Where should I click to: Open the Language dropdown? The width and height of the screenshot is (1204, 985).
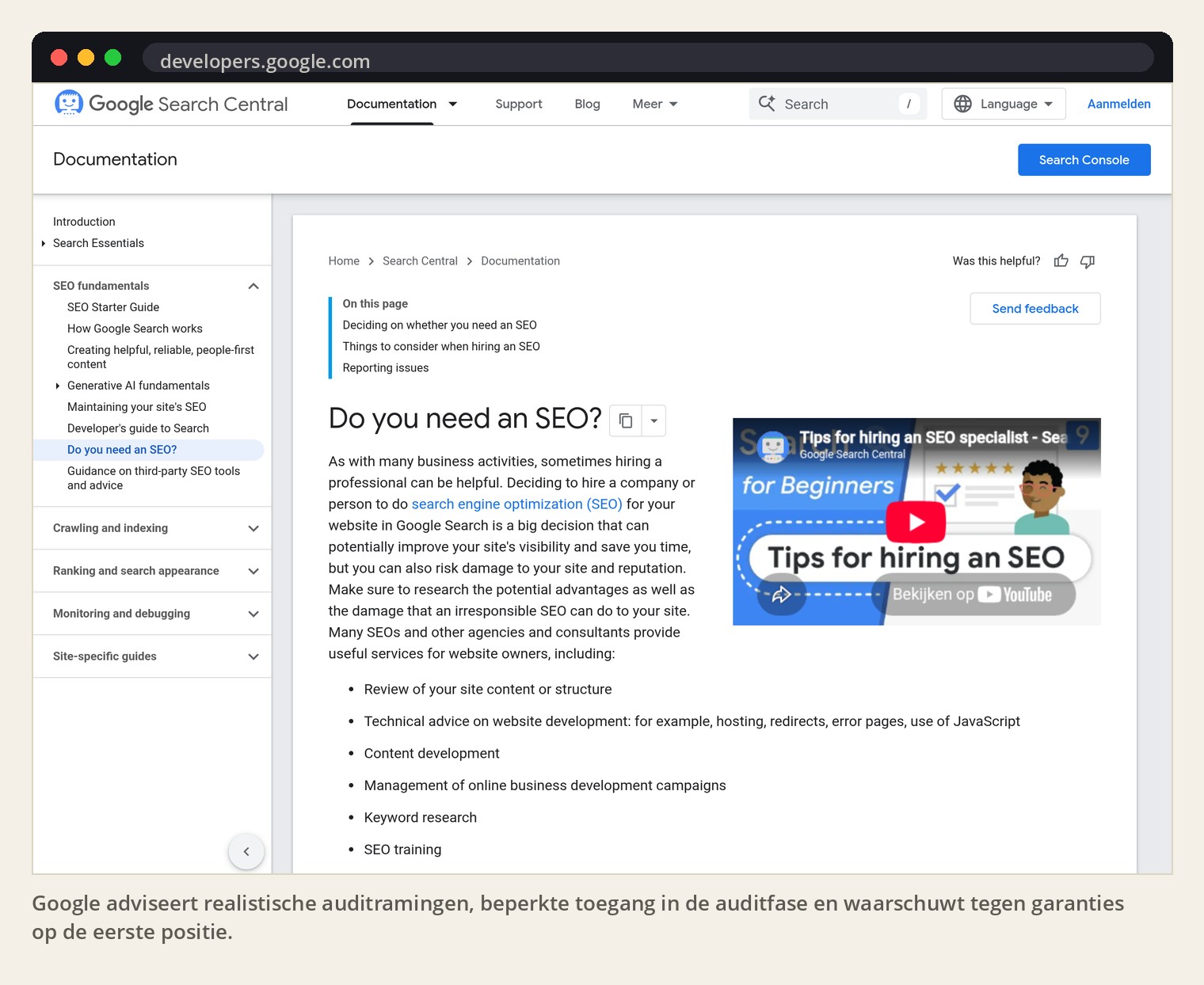tap(1004, 104)
